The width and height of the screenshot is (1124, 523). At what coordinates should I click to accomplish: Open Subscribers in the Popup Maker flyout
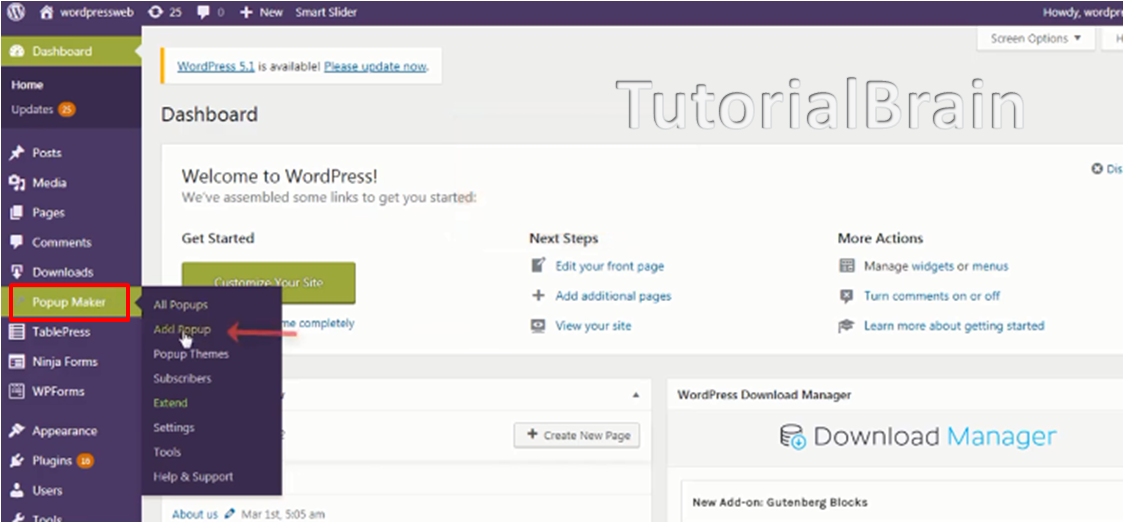(x=182, y=378)
